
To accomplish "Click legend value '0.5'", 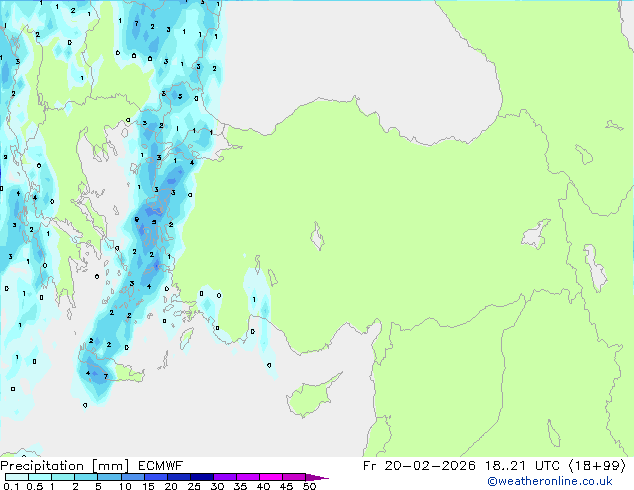I will pyautogui.click(x=34, y=486).
